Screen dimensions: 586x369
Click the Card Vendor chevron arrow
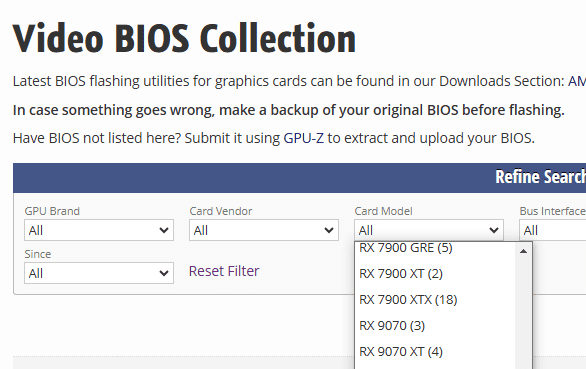point(329,230)
